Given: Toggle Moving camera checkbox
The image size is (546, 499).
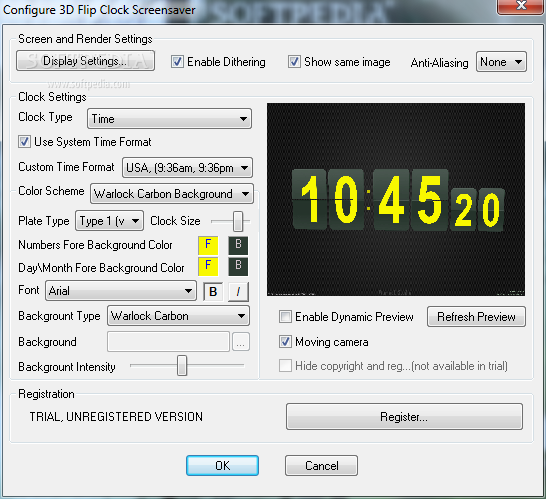Looking at the screenshot, I should (286, 342).
